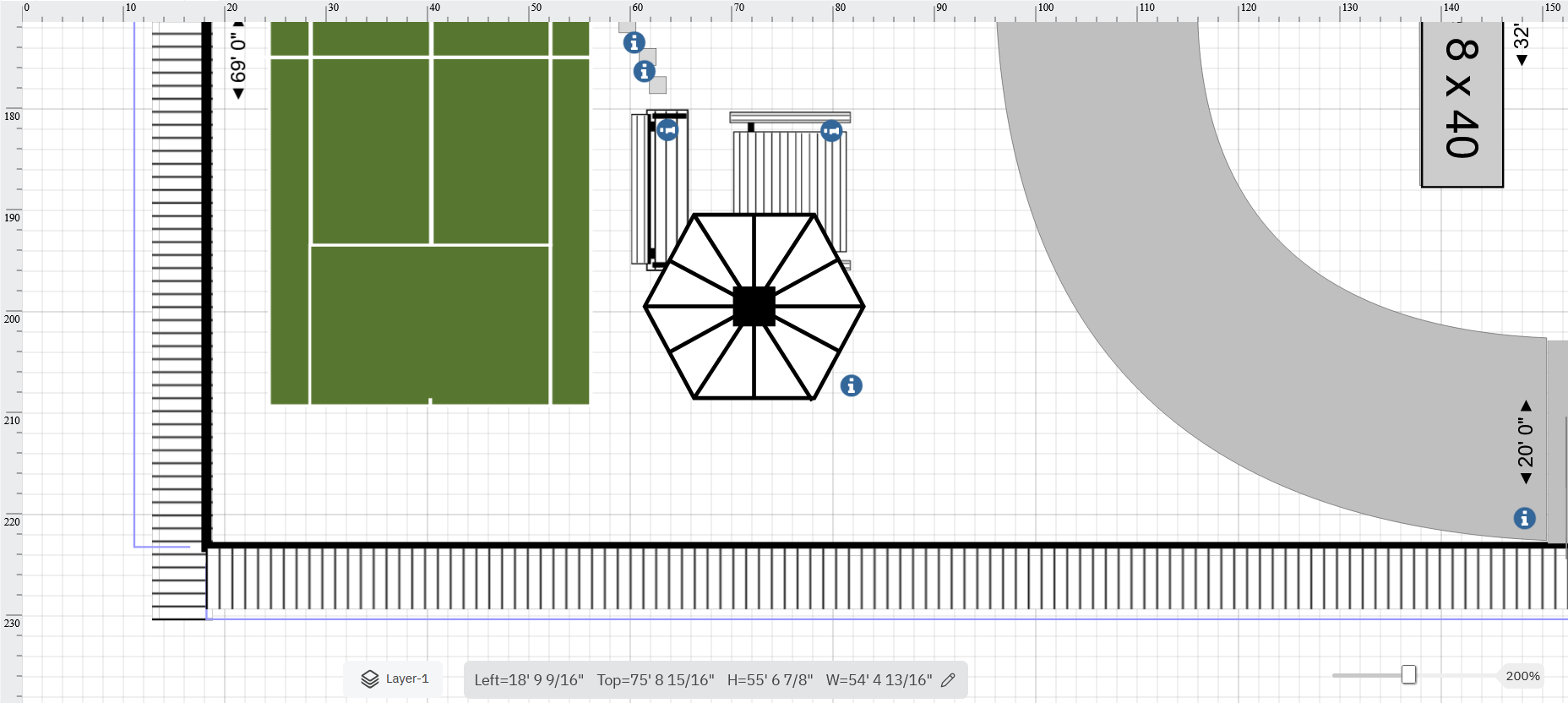Screen dimensions: 1568x703
Task: Click the 69' 0" dimension label
Action: [x=238, y=59]
